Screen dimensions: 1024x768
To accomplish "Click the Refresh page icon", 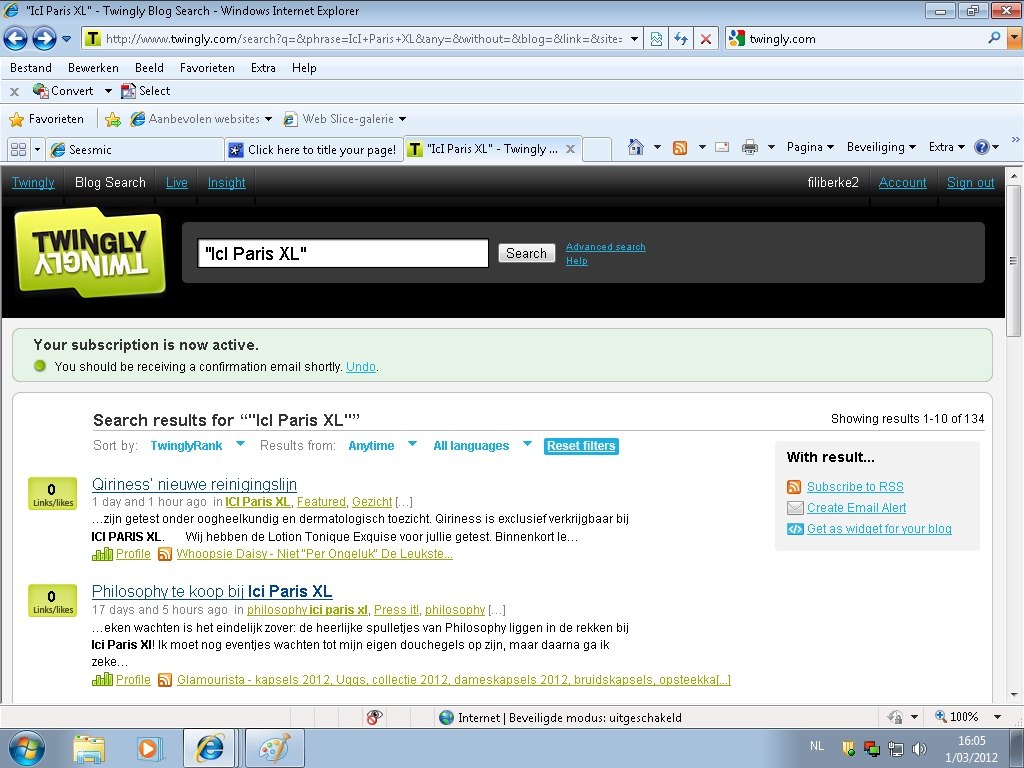I will point(681,39).
